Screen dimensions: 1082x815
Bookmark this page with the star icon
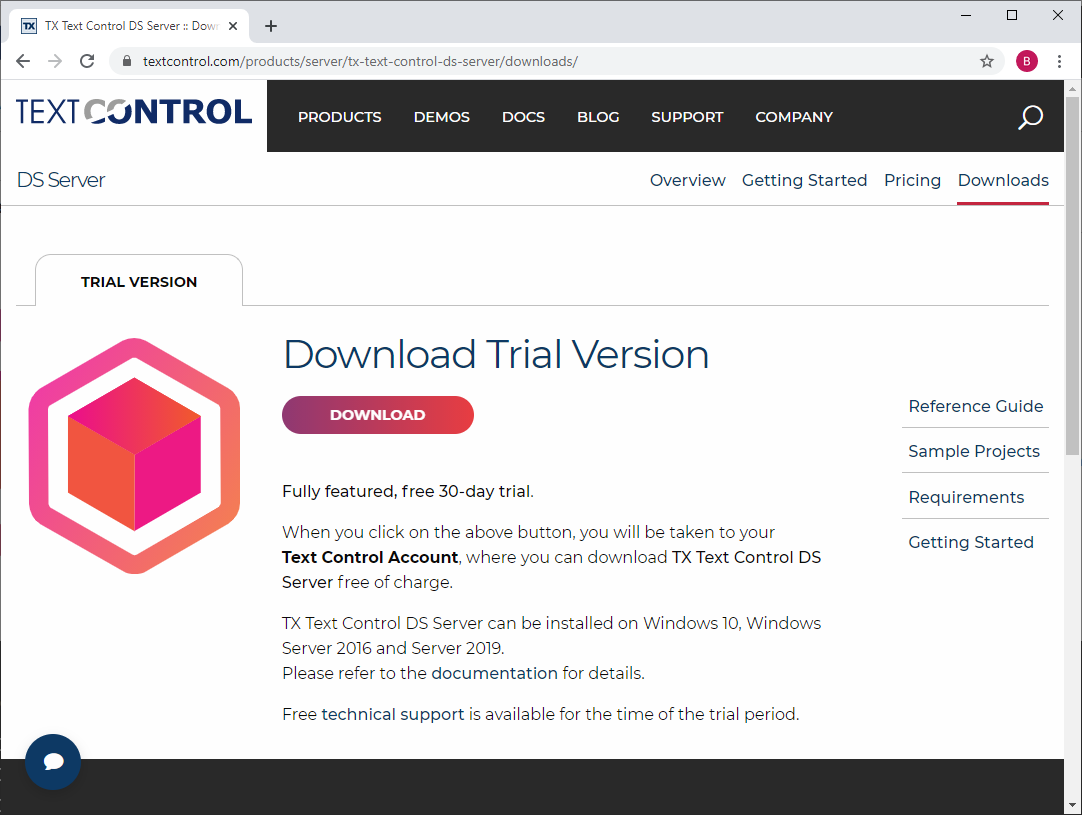[x=987, y=61]
